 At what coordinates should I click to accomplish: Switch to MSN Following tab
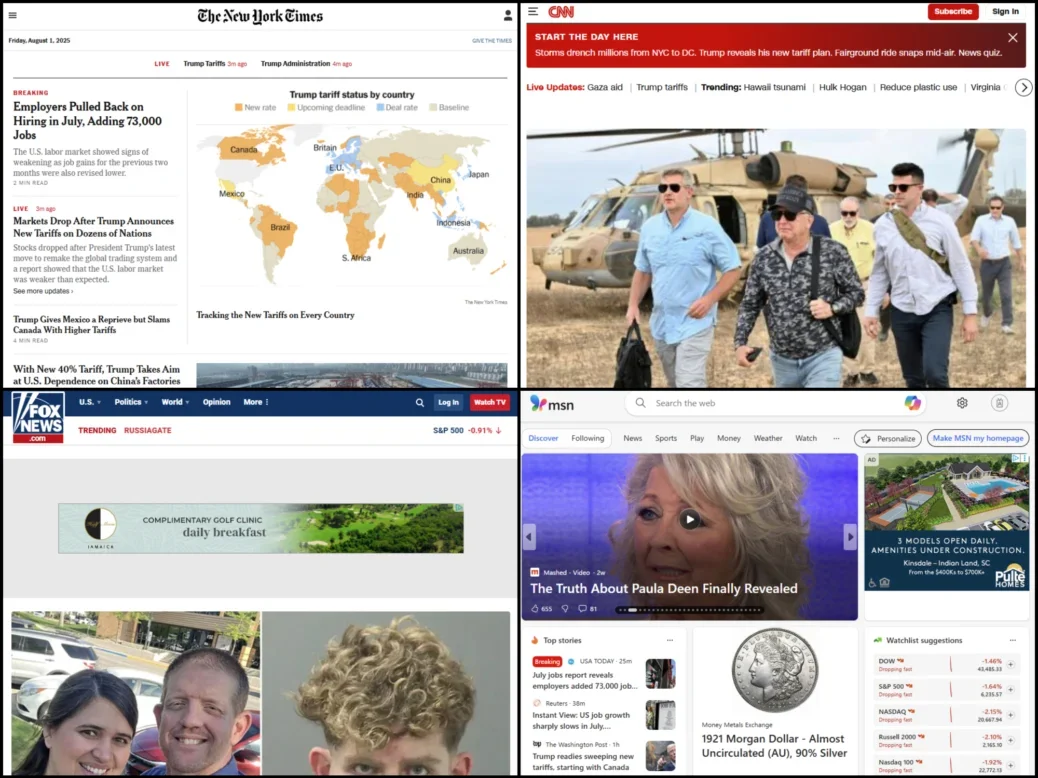[x=588, y=438]
